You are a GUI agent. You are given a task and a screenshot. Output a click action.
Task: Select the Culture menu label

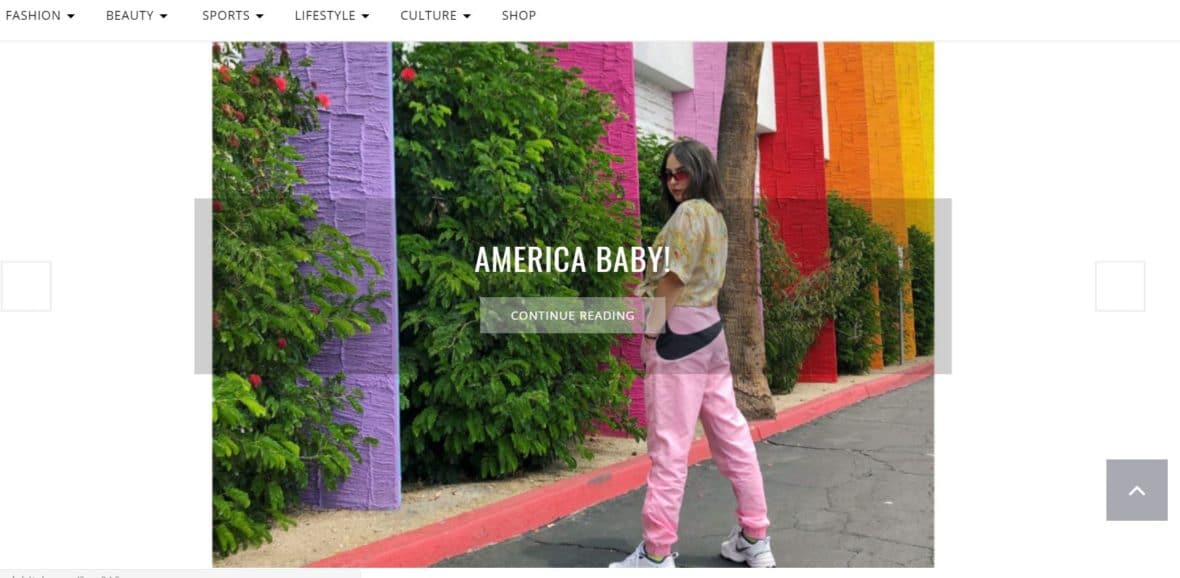(428, 15)
